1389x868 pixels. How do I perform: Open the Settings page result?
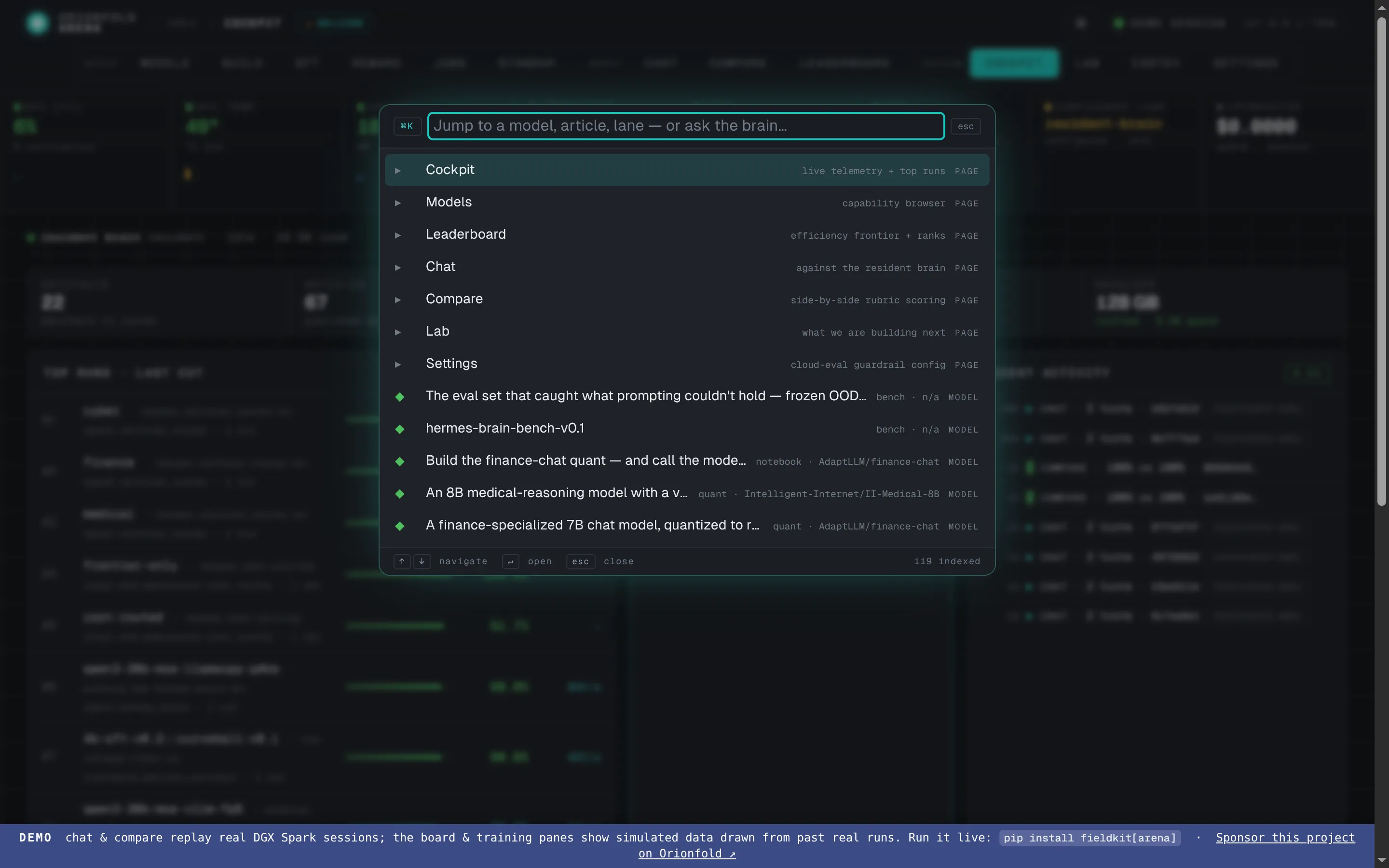(686, 364)
